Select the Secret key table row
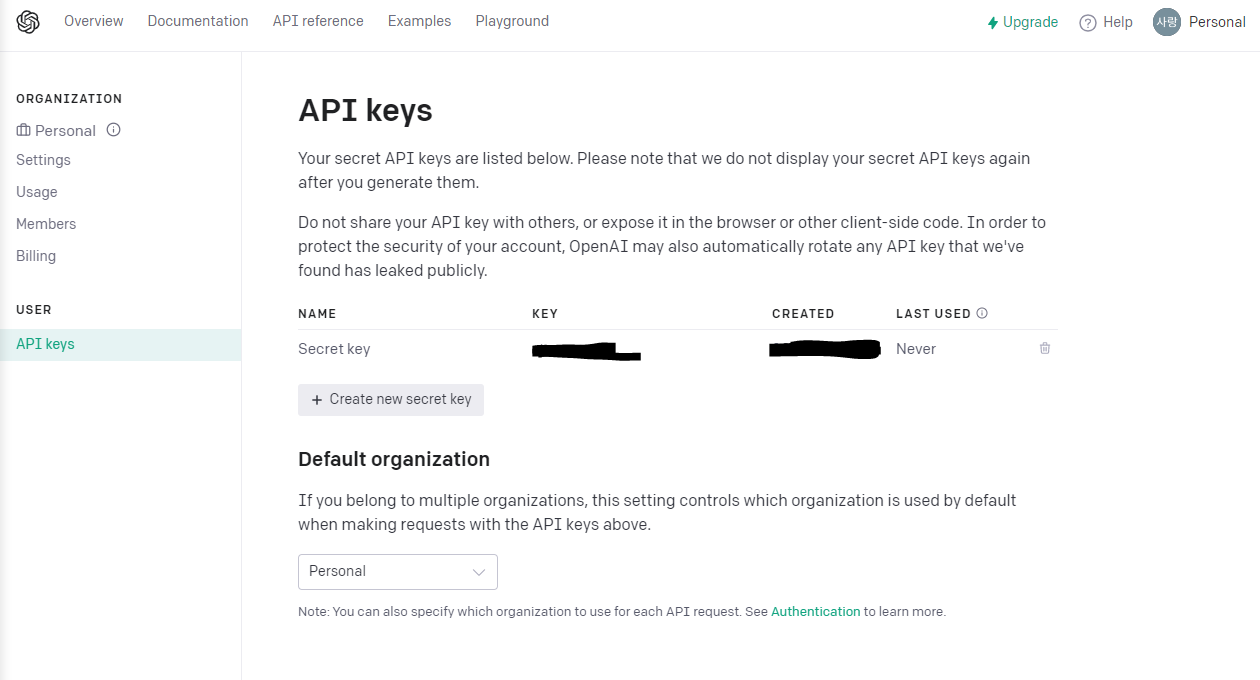The image size is (1260, 680). (678, 349)
